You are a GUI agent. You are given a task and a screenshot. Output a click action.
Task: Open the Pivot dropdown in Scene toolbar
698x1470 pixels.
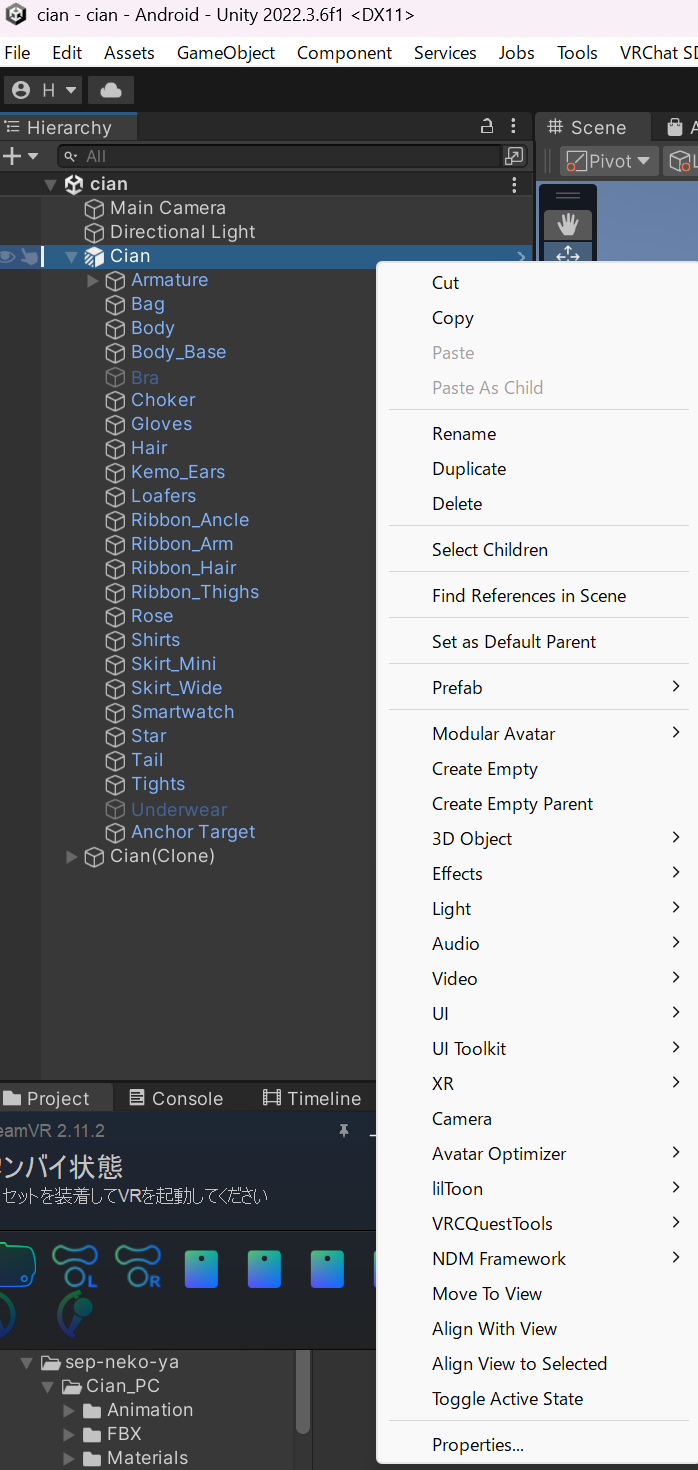[x=608, y=161]
